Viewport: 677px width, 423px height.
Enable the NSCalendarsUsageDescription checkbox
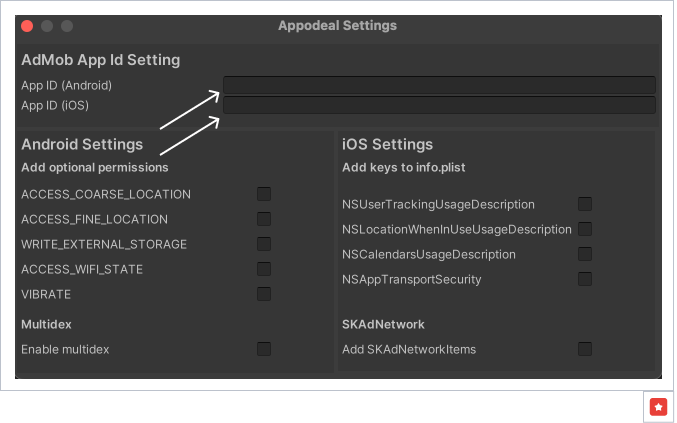pos(585,254)
